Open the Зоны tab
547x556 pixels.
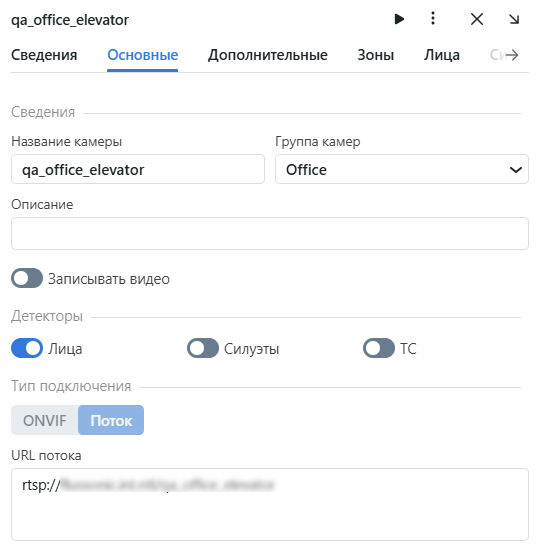[x=375, y=55]
